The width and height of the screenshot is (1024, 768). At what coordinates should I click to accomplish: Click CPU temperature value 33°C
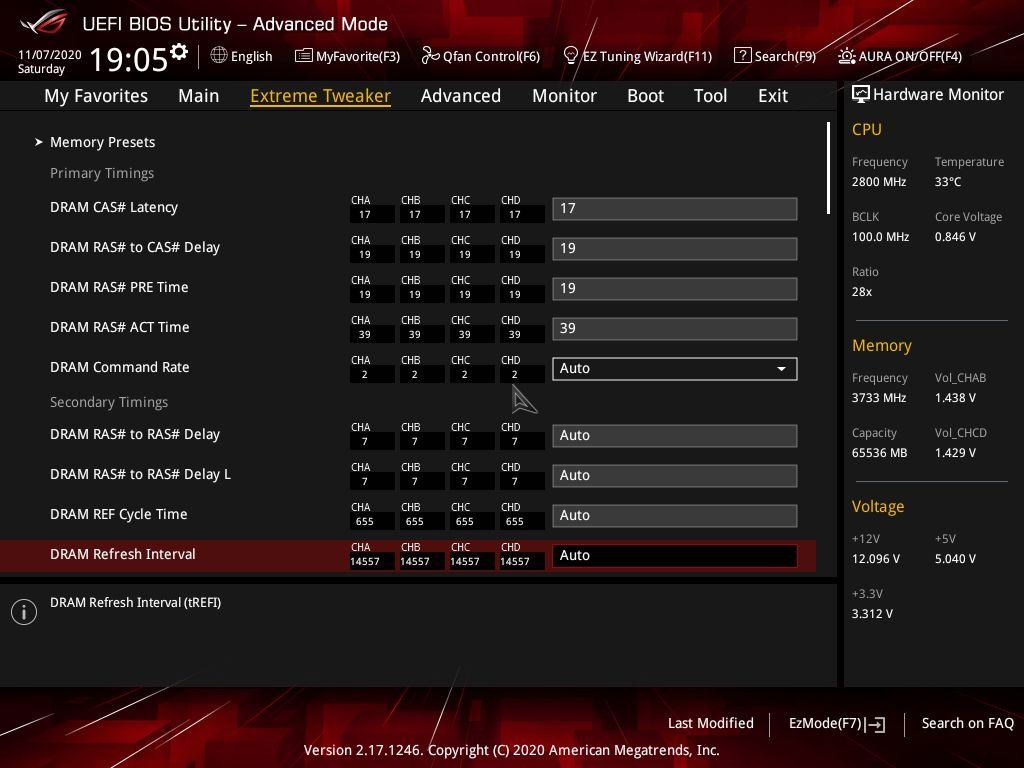tap(948, 182)
